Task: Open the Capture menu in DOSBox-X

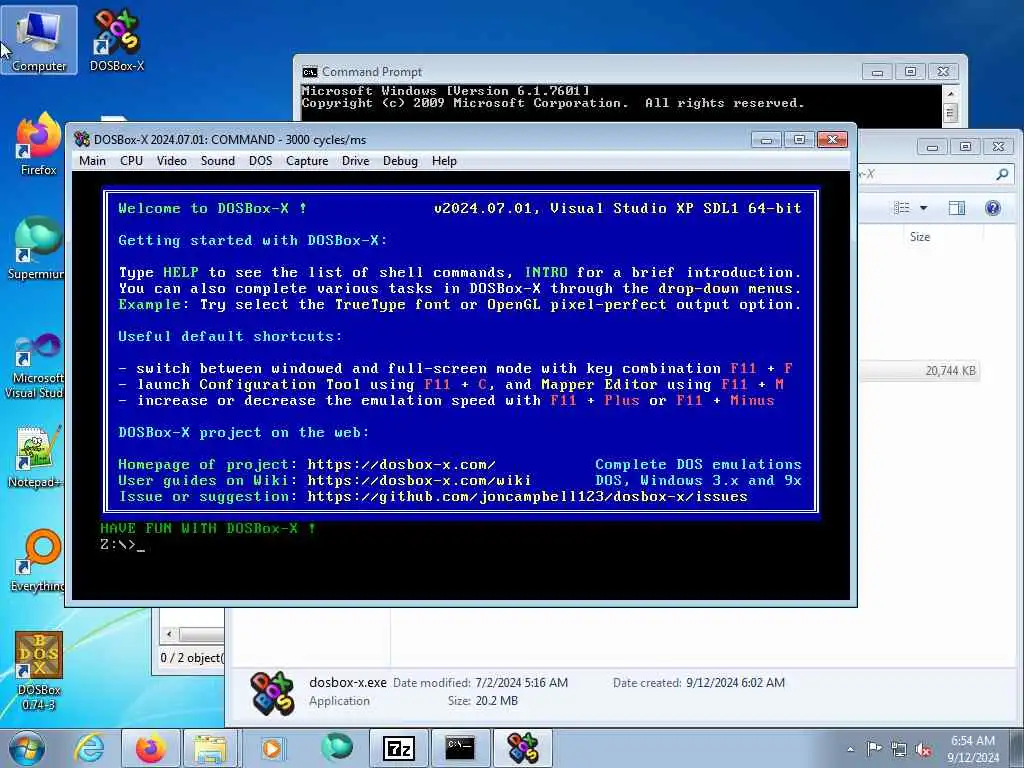Action: click(x=307, y=161)
